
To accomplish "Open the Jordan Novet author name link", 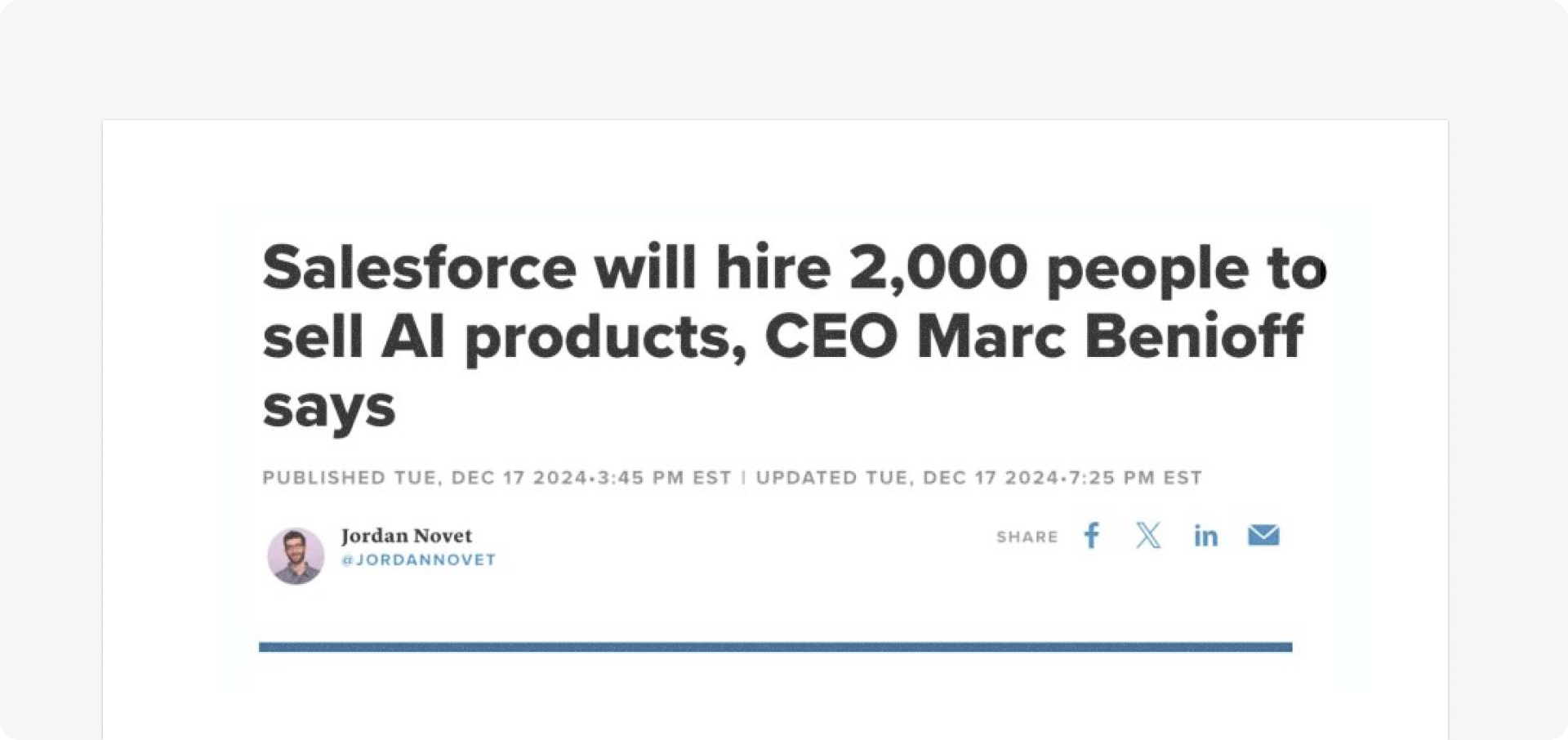I will point(407,536).
